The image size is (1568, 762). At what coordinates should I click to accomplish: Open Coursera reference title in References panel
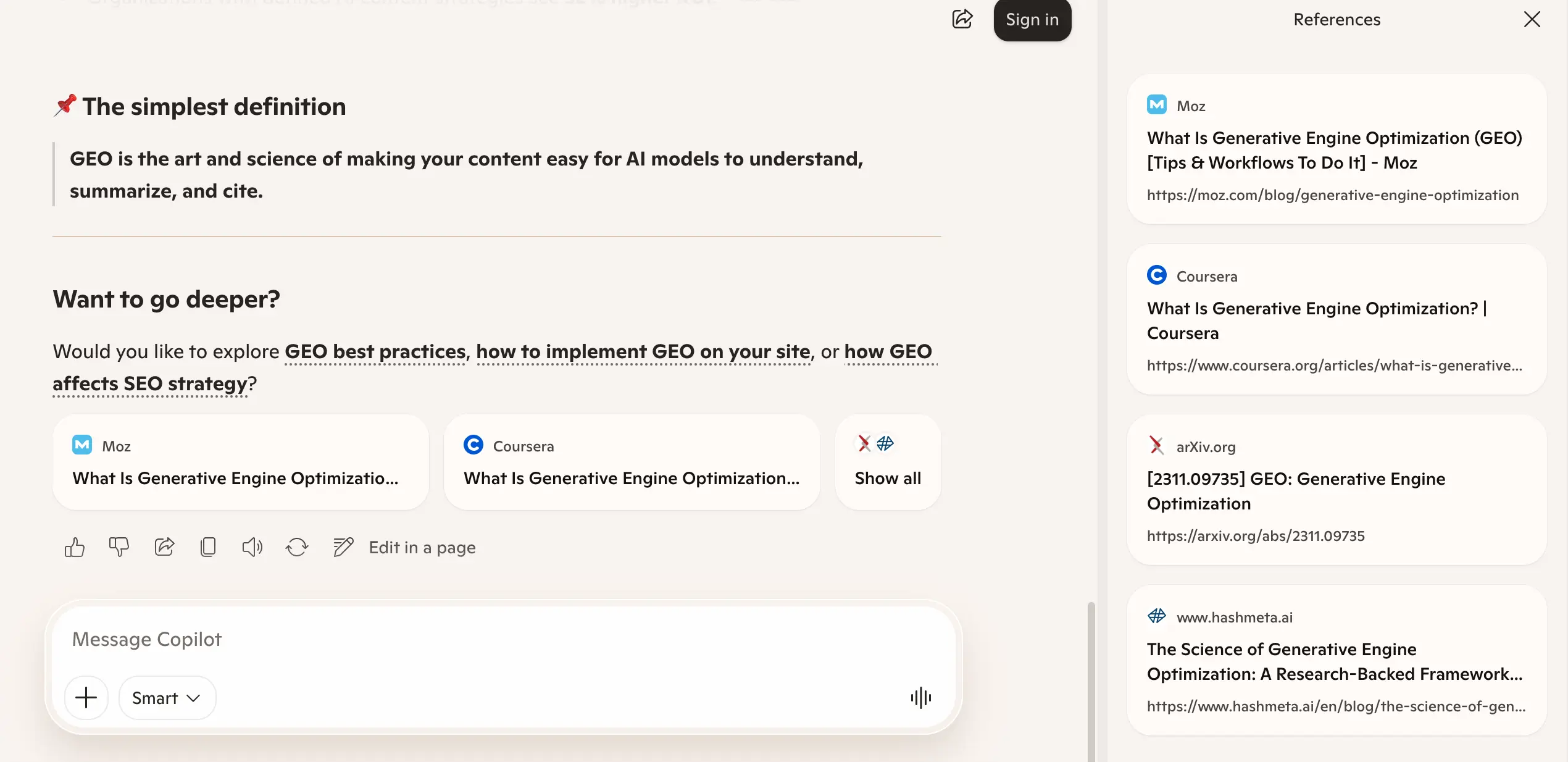tap(1317, 320)
